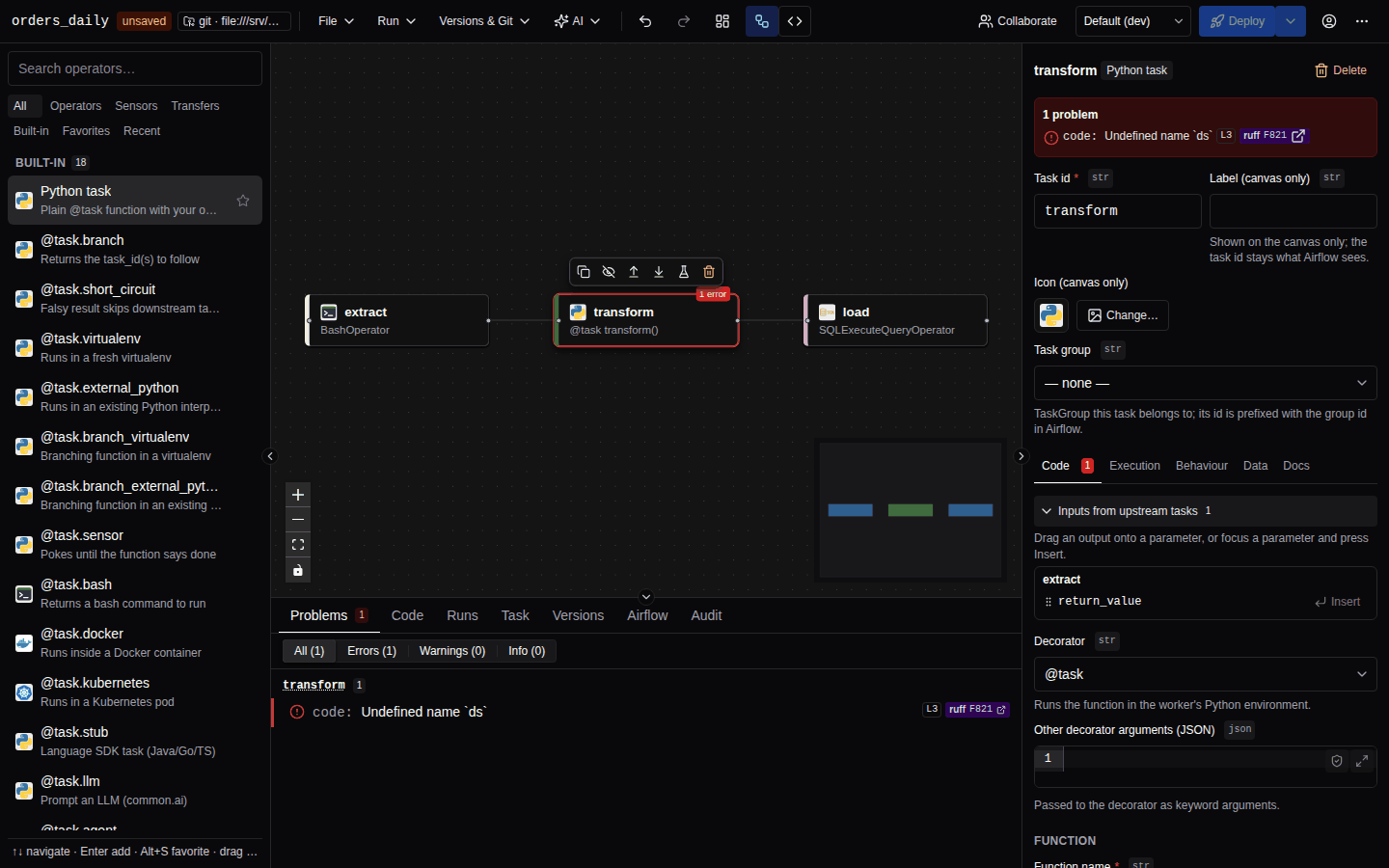Zoom in on the canvas

pos(298,495)
